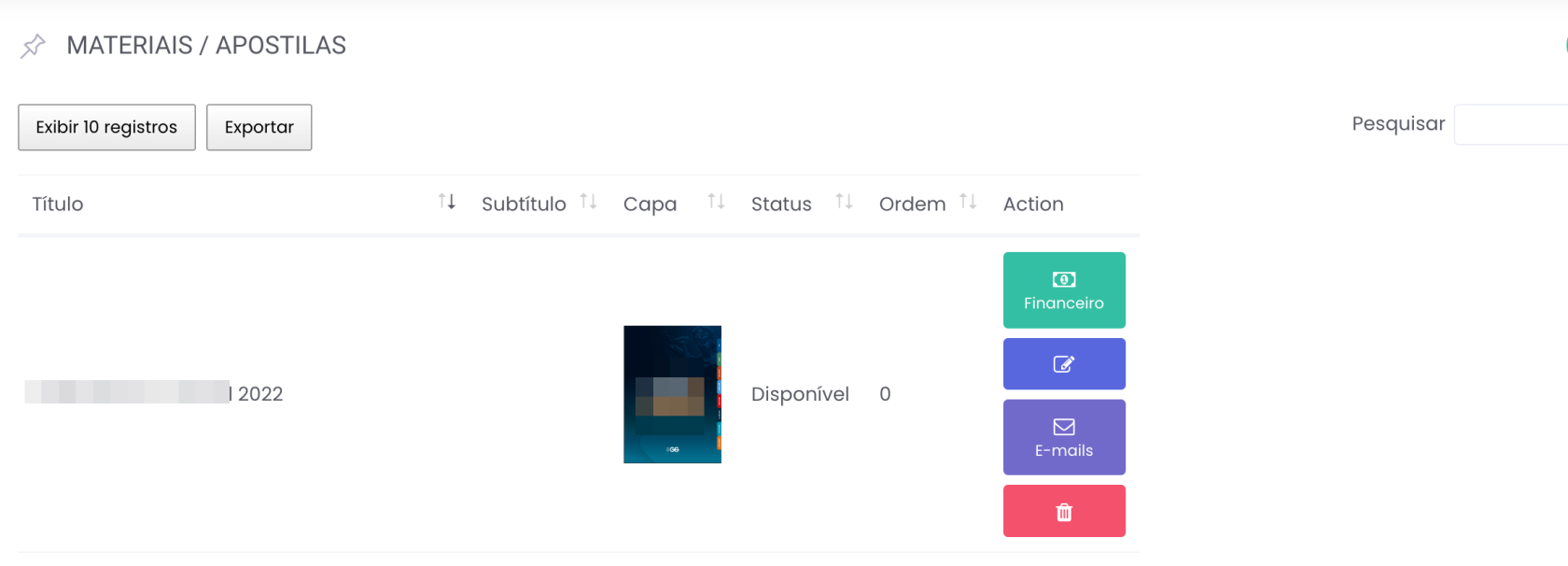The height and width of the screenshot is (566, 1568).
Task: Click the sort arrows for Título column
Action: click(x=447, y=202)
